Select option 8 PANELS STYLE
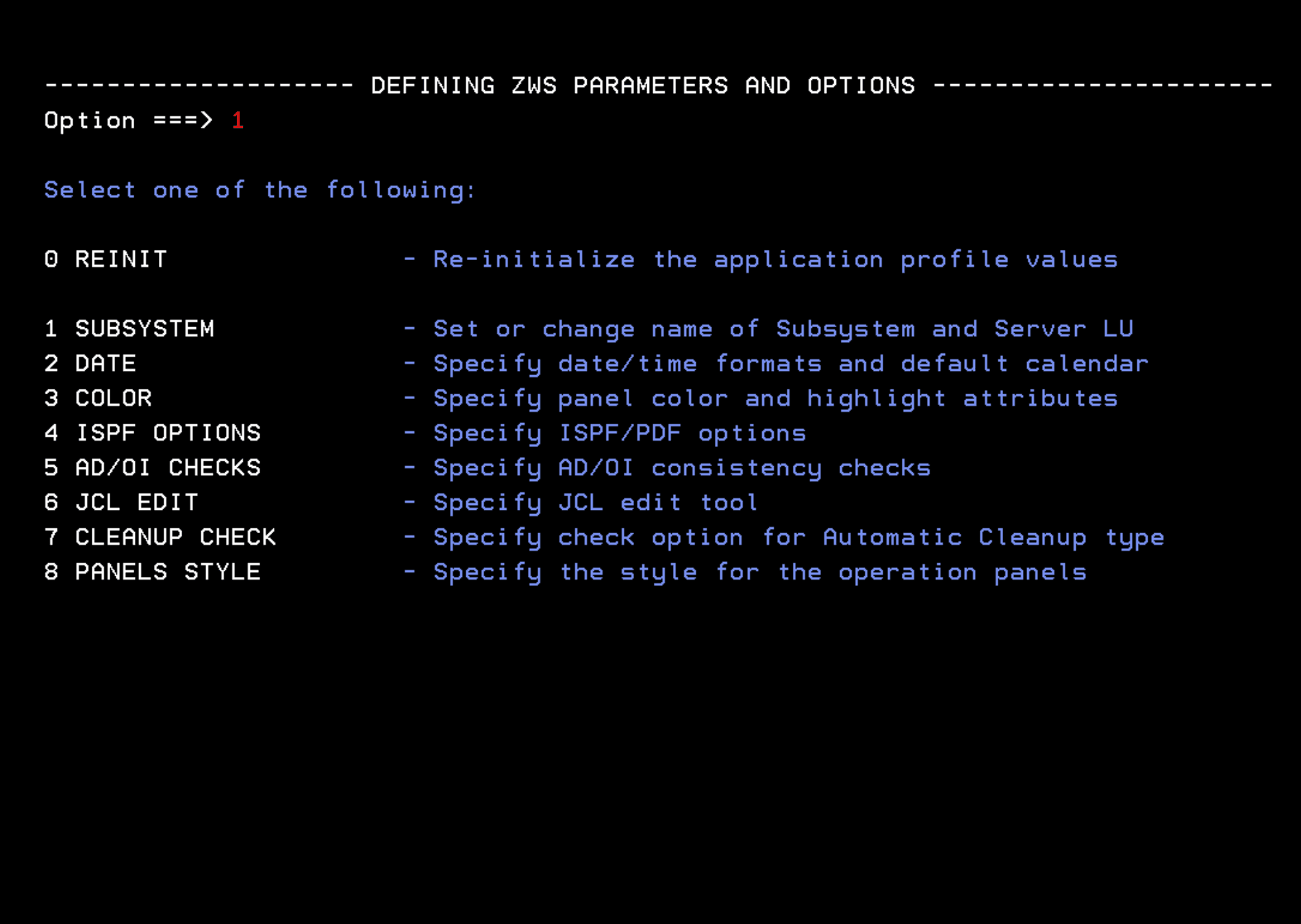 (152, 572)
